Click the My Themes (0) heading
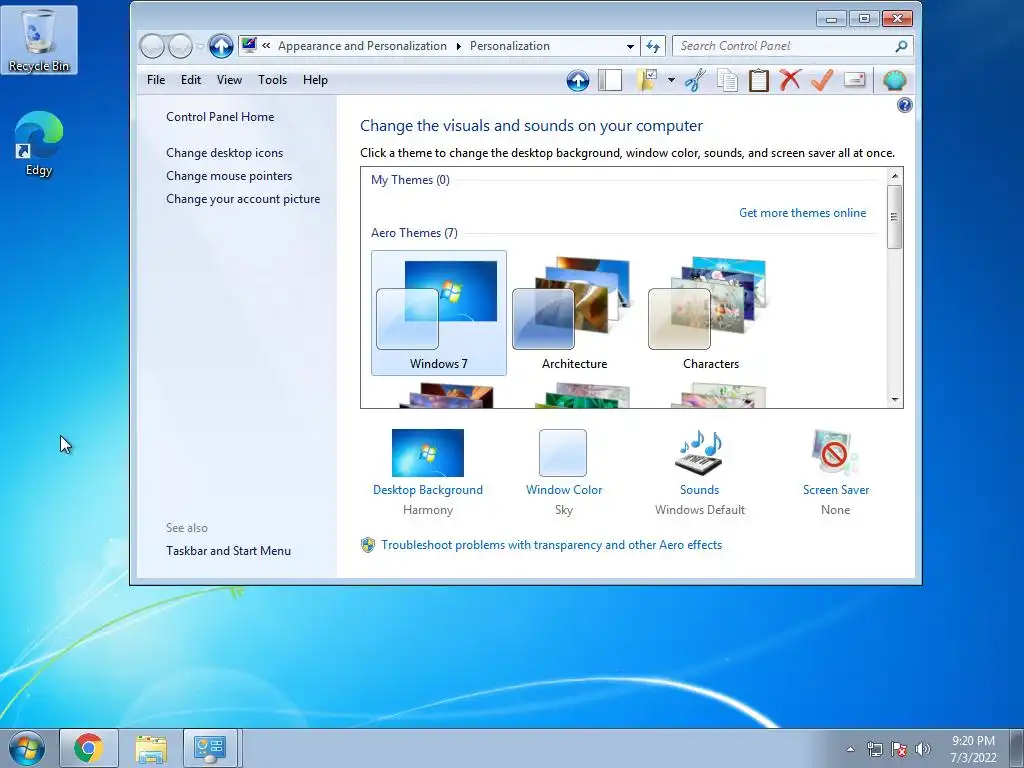This screenshot has width=1024, height=768. [x=410, y=180]
